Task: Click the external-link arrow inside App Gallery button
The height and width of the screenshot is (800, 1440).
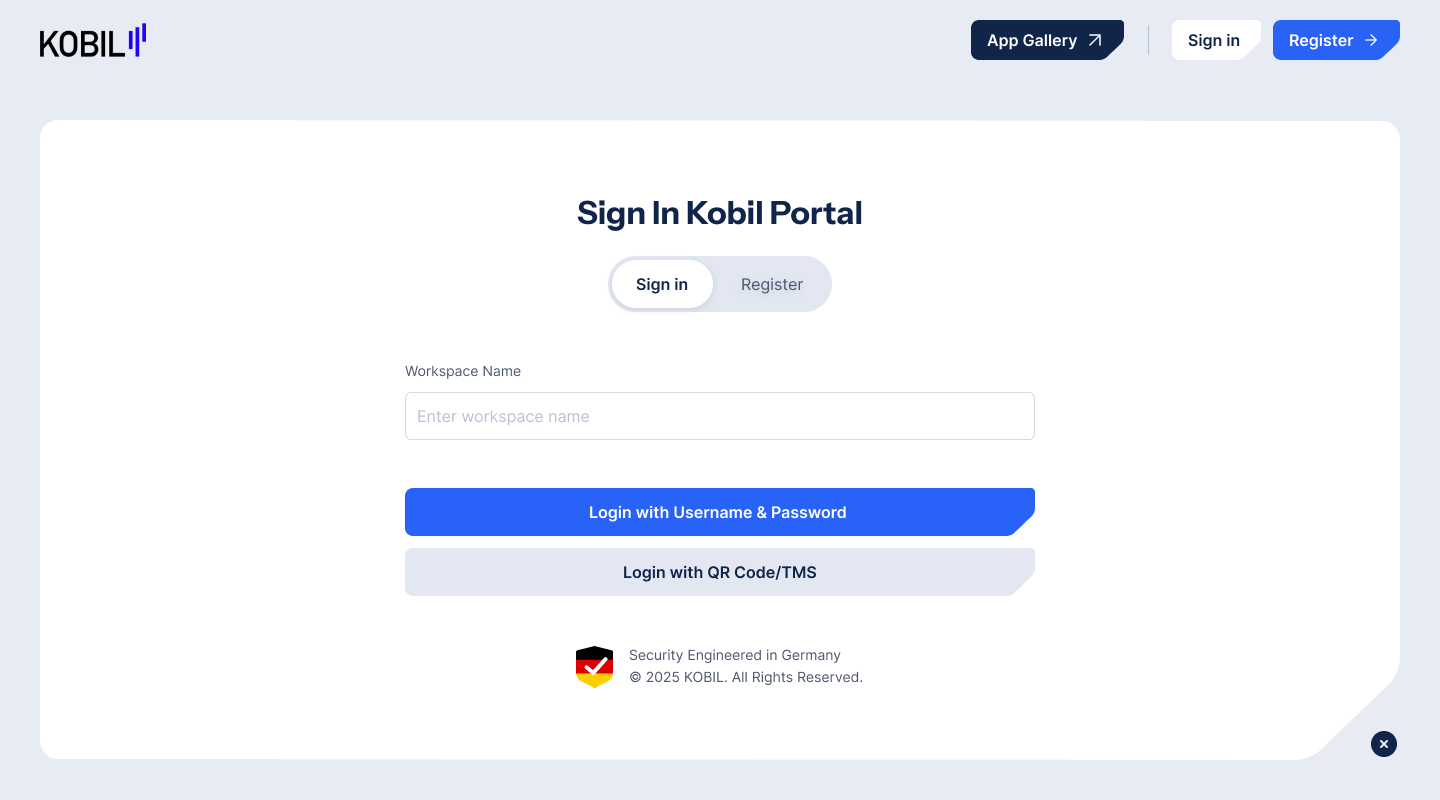Action: [1097, 39]
